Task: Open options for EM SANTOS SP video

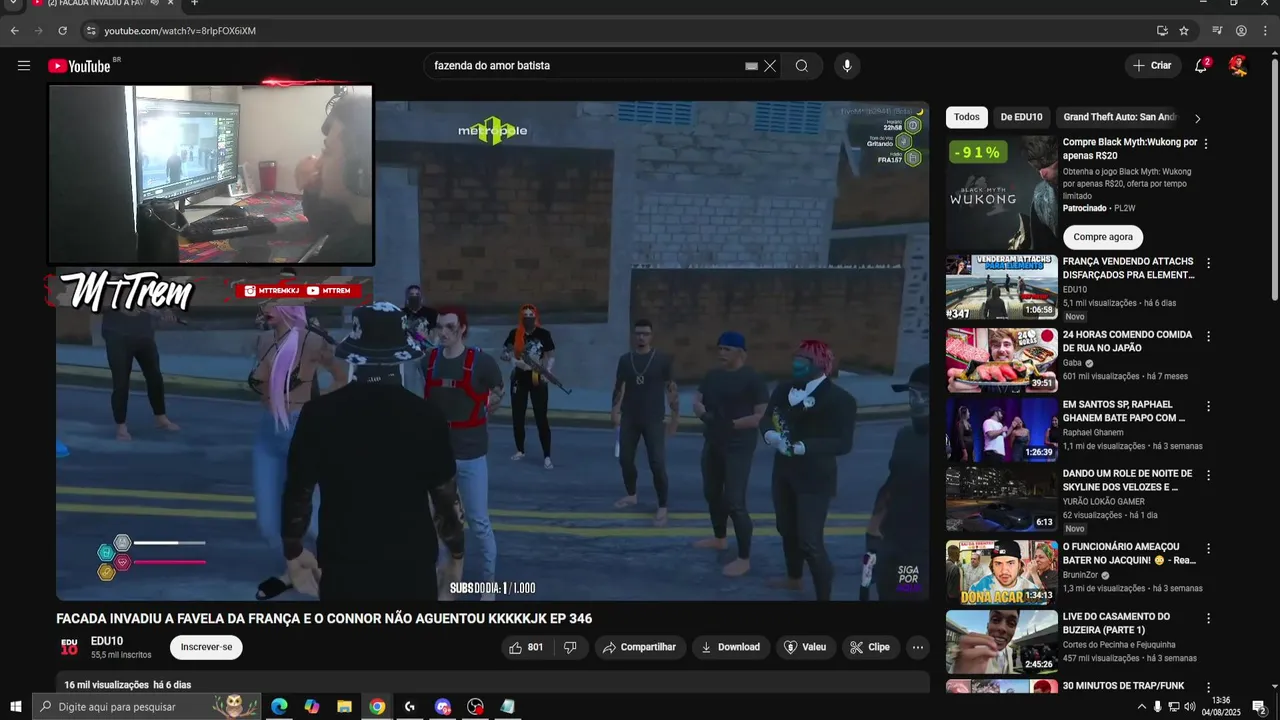Action: coord(1208,406)
